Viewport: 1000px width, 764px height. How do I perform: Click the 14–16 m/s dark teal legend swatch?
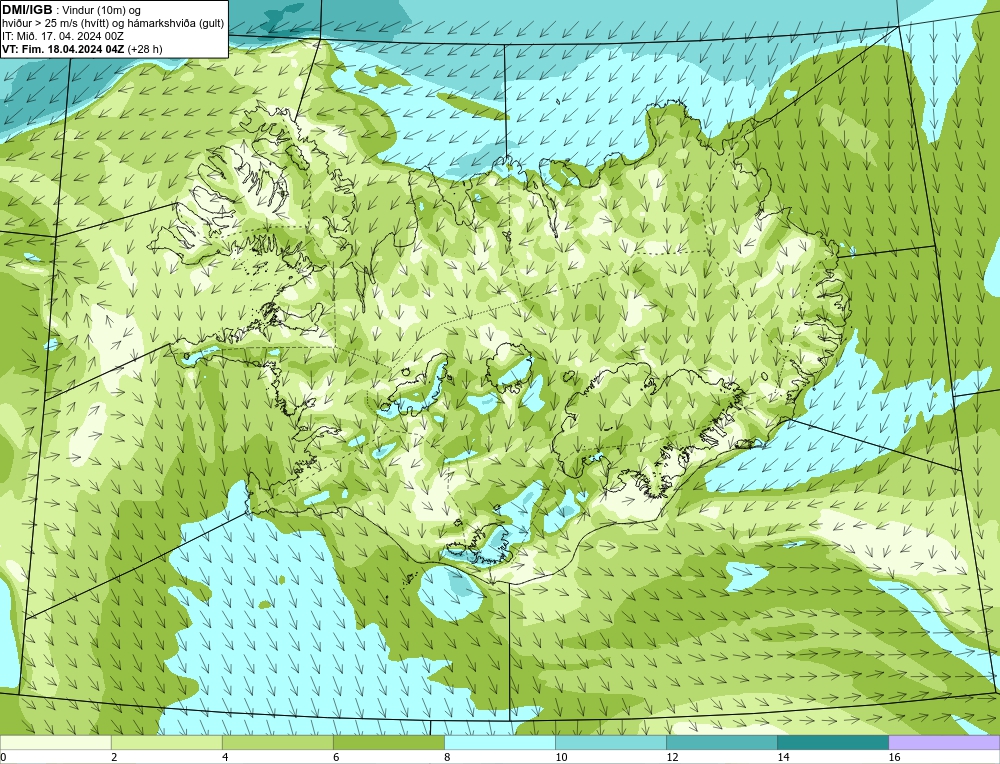pyautogui.click(x=833, y=743)
